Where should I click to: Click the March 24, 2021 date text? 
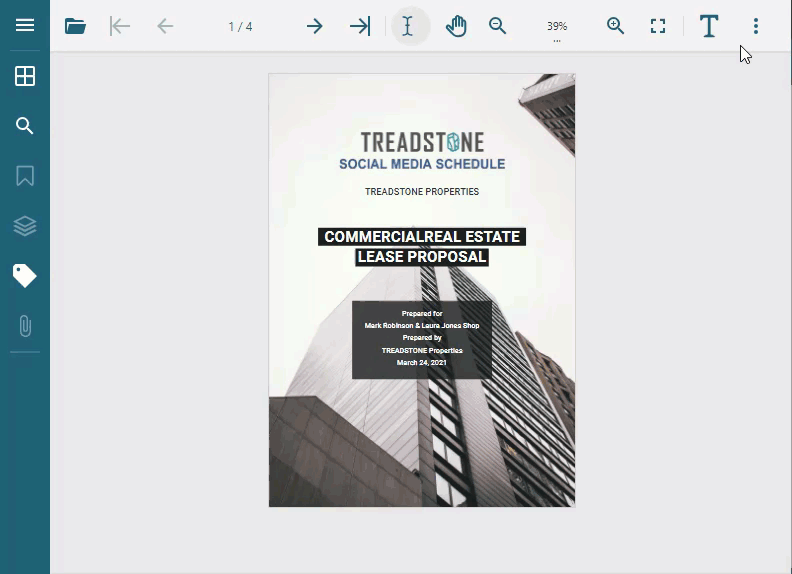coord(422,362)
